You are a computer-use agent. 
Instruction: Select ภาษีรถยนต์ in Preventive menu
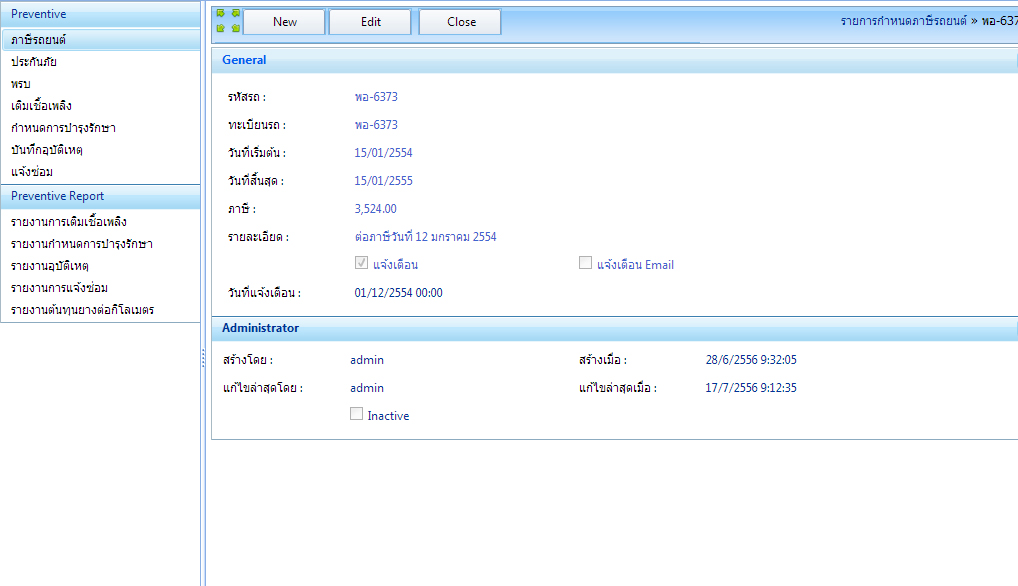pyautogui.click(x=100, y=40)
